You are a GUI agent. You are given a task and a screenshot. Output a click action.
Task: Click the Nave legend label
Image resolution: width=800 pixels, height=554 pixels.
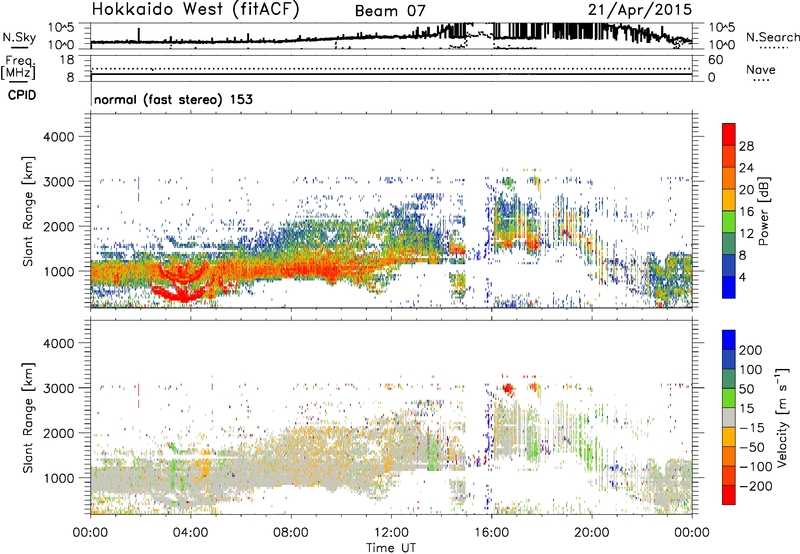[x=760, y=69]
